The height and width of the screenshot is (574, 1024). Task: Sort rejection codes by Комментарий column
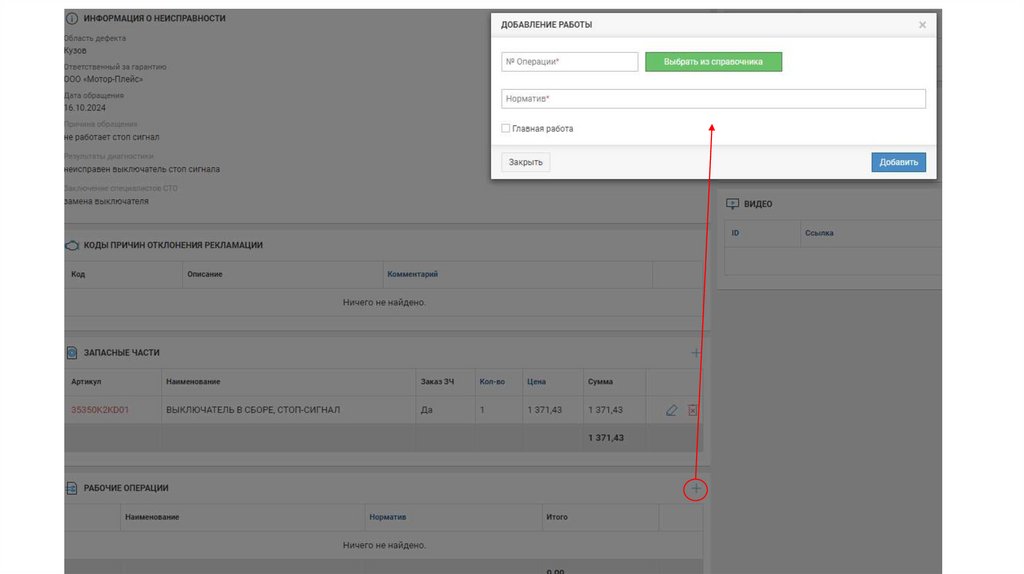[x=412, y=274]
